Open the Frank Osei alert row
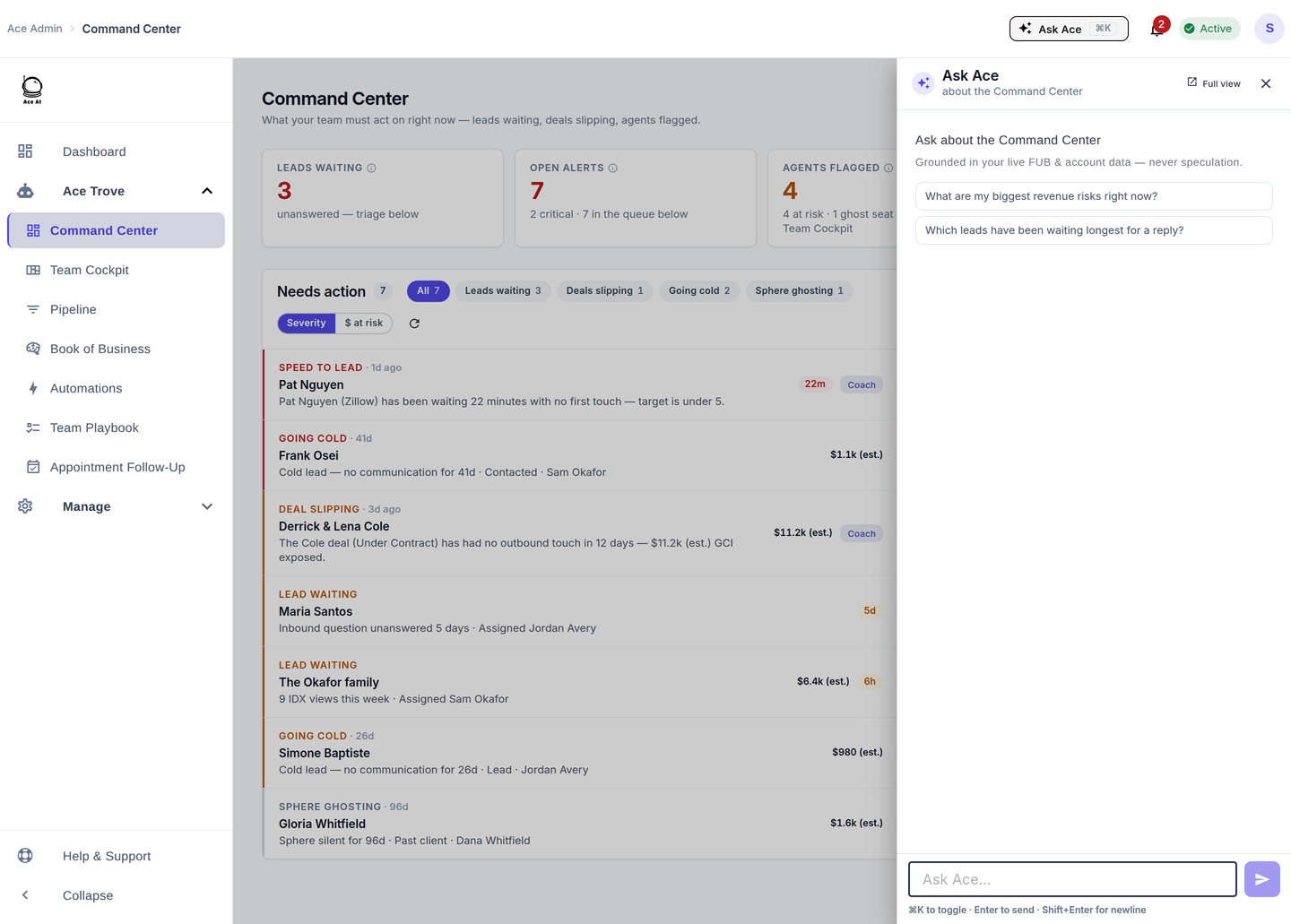The height and width of the screenshot is (924, 1291). pos(580,455)
